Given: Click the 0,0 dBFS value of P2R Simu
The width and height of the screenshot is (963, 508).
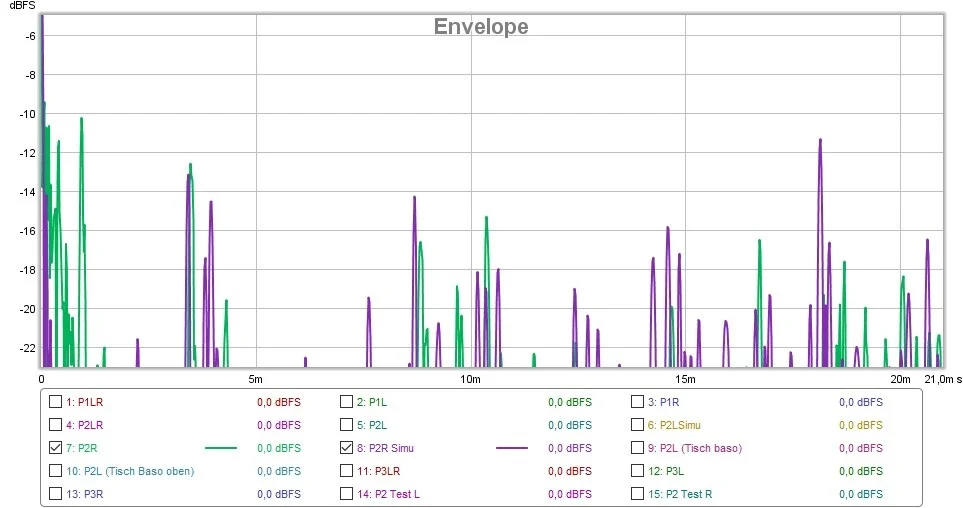Looking at the screenshot, I should click(570, 448).
